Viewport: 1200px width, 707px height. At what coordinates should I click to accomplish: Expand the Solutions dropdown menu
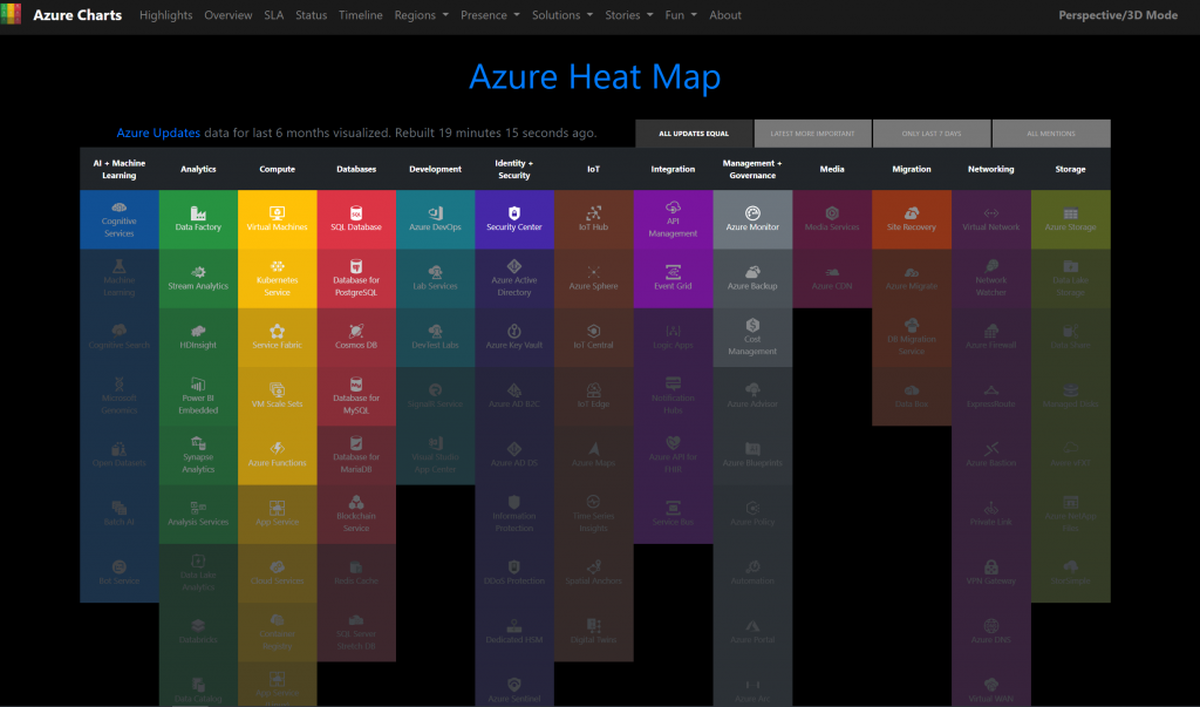click(562, 15)
